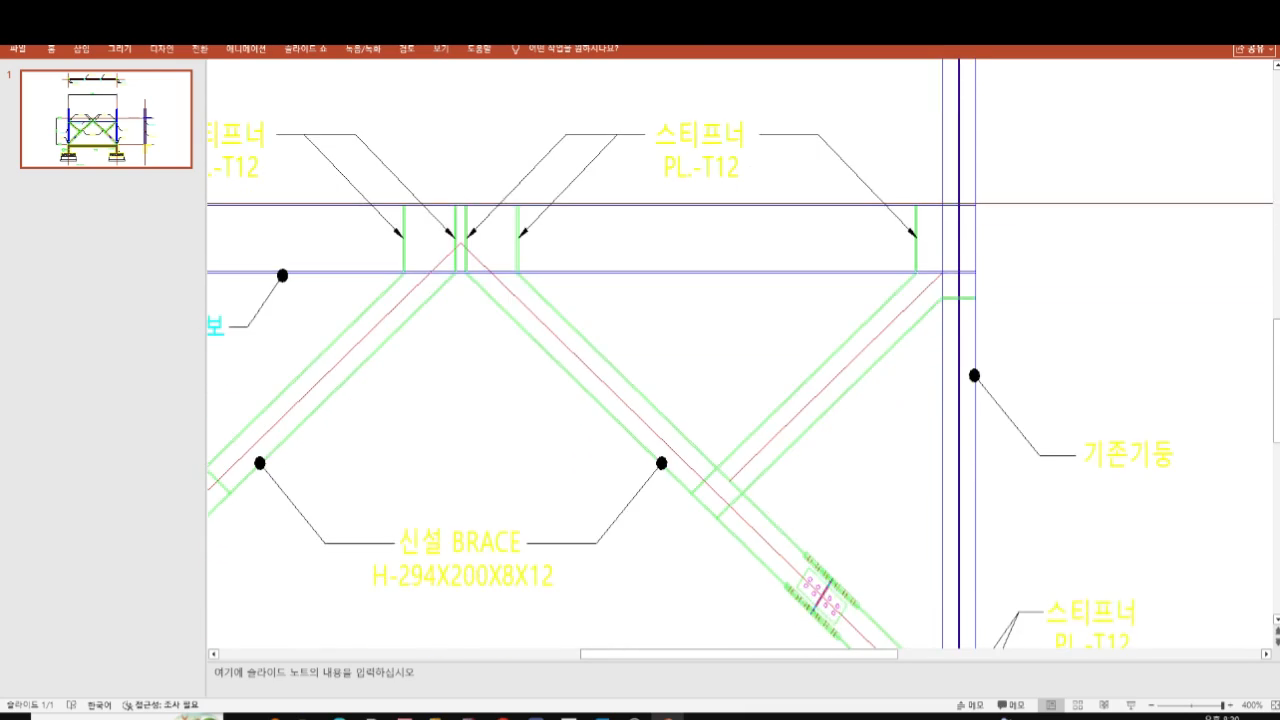Viewport: 1280px width, 720px height.
Task: Start Slide Show view icon
Action: pyautogui.click(x=1131, y=706)
